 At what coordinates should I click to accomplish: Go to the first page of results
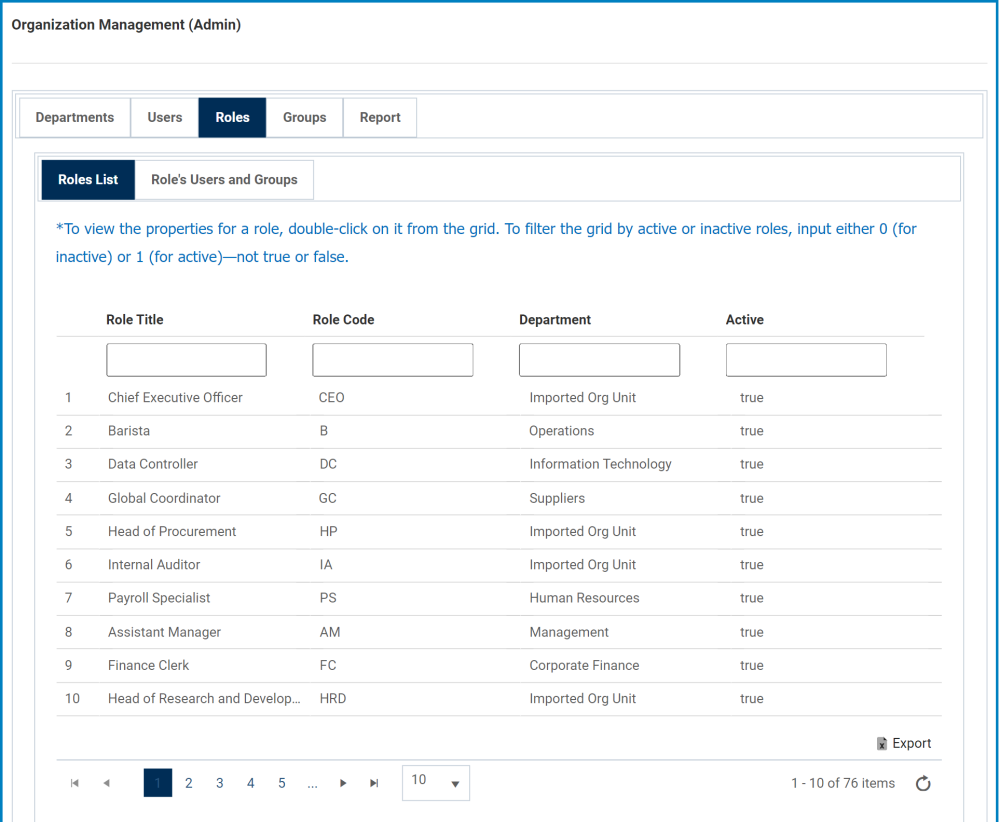[74, 783]
